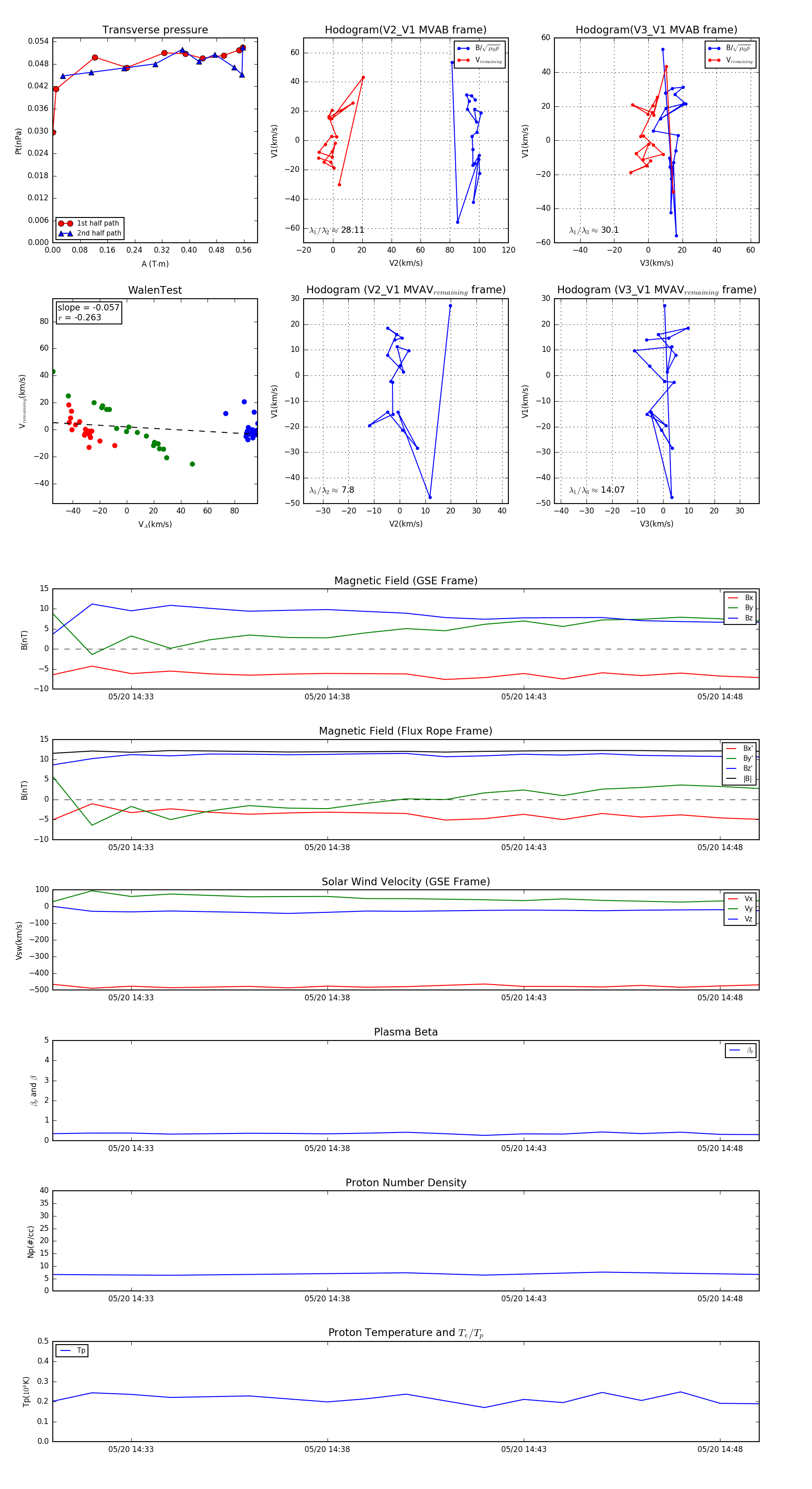The image size is (812, 1489).
Task: Click 'Hodogram (V2_V1 MVAV remaining frame)' title
Action: click(406, 290)
